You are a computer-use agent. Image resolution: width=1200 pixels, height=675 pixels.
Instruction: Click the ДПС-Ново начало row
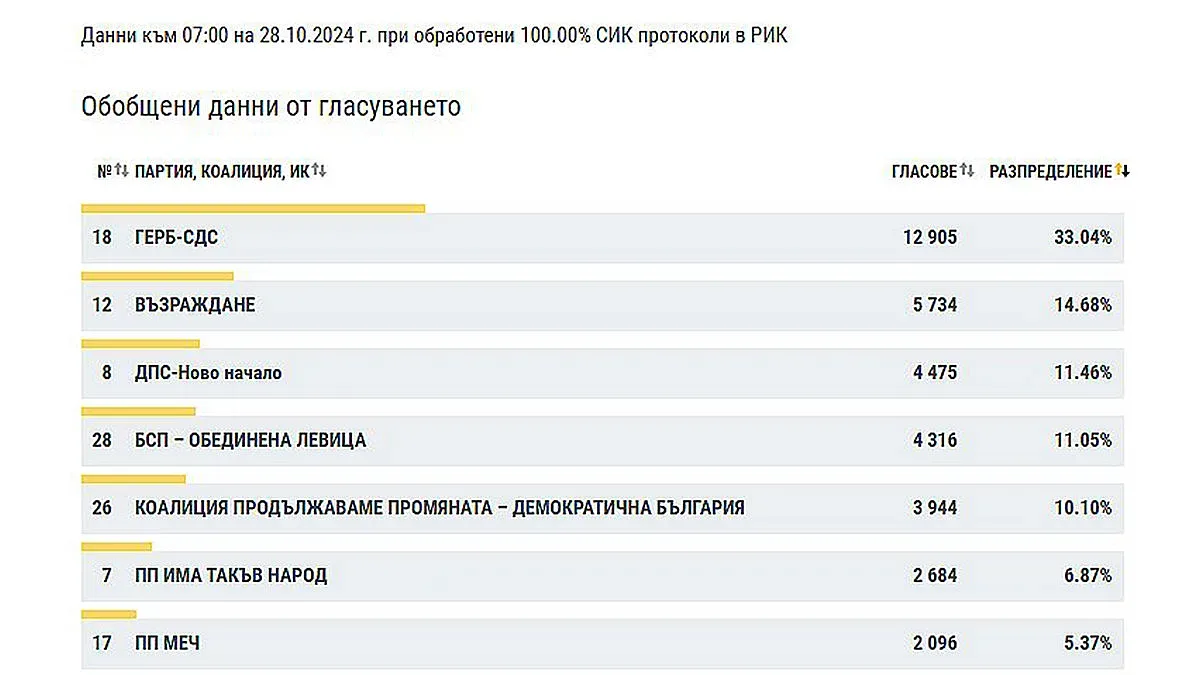point(208,372)
